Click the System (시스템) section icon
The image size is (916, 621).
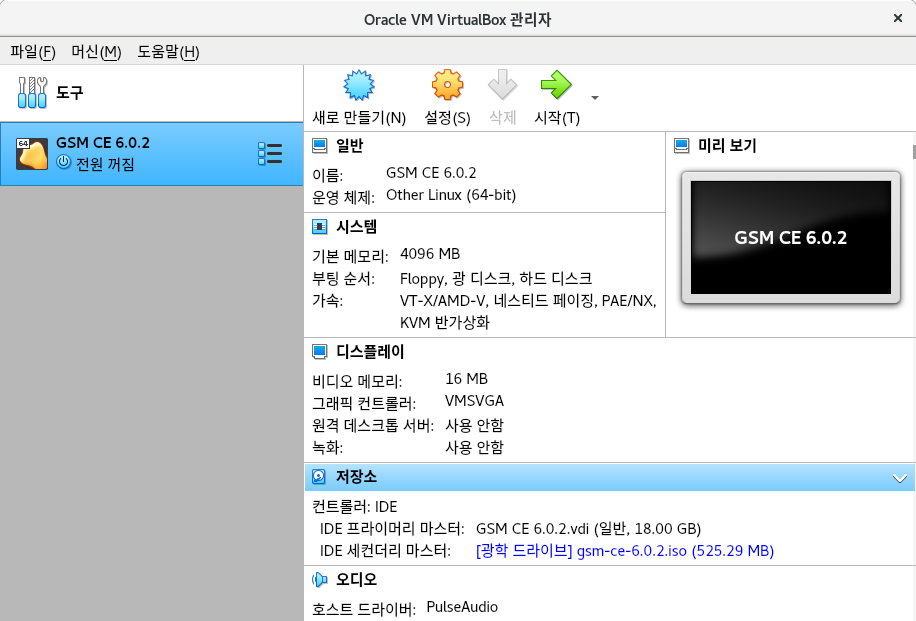(x=320, y=227)
